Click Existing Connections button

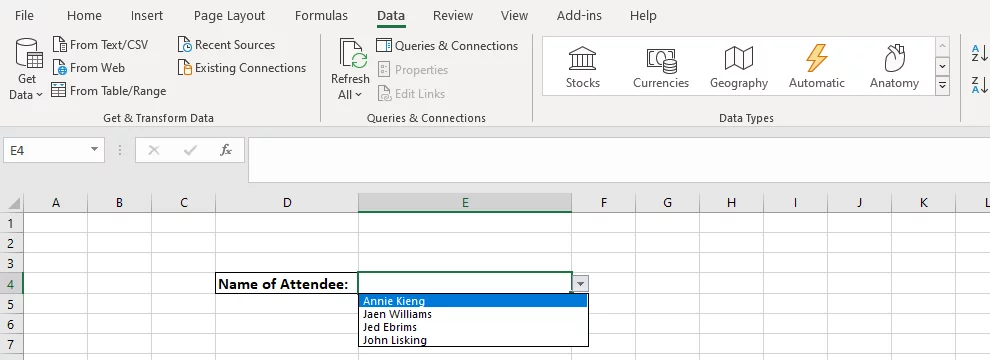[242, 68]
